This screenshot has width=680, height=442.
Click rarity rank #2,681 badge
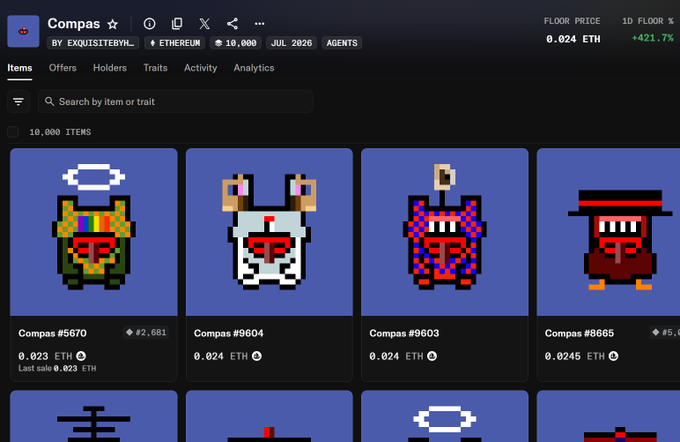146,332
